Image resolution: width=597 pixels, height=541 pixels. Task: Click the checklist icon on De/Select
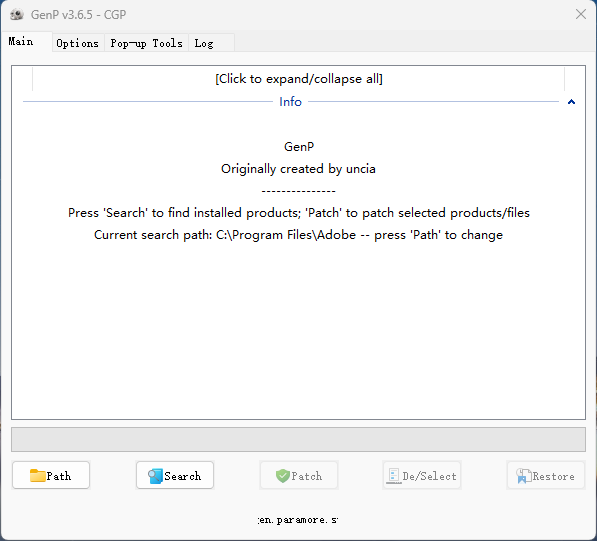tap(394, 476)
